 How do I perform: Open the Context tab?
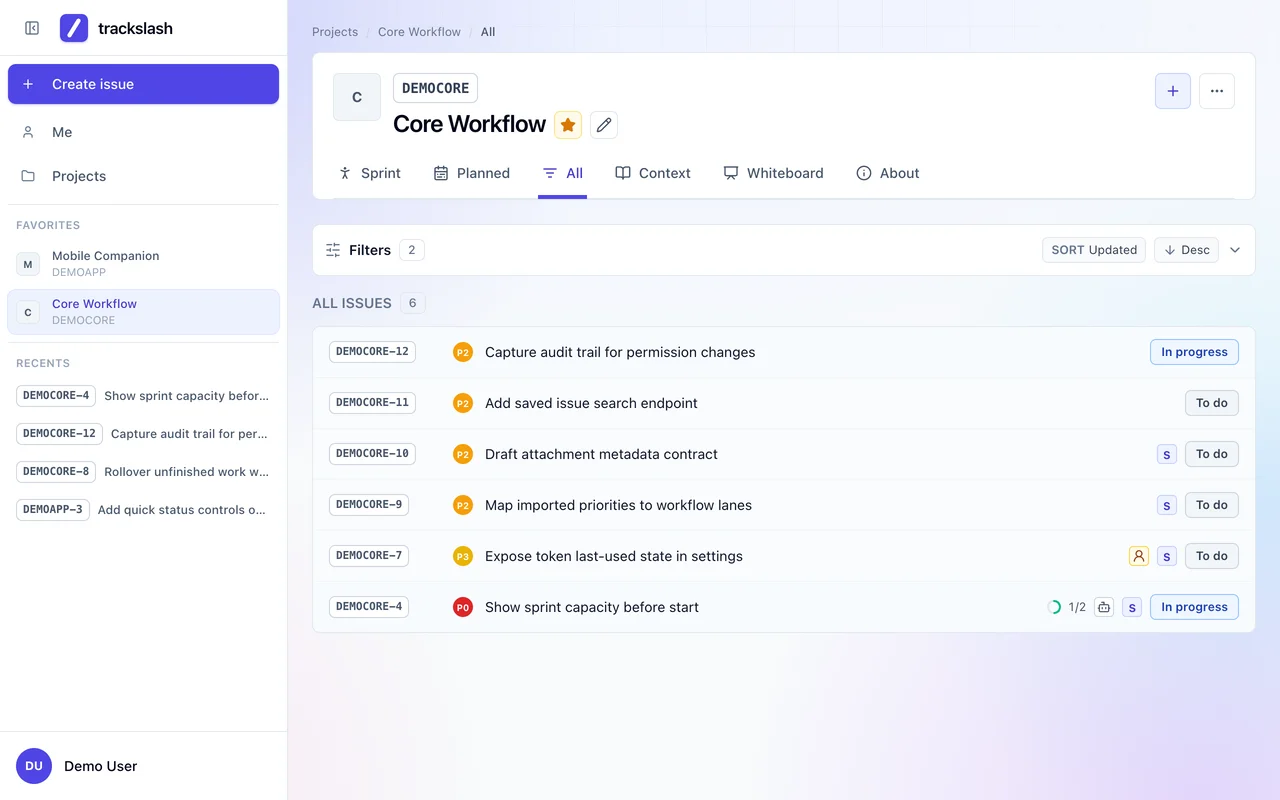tap(653, 173)
